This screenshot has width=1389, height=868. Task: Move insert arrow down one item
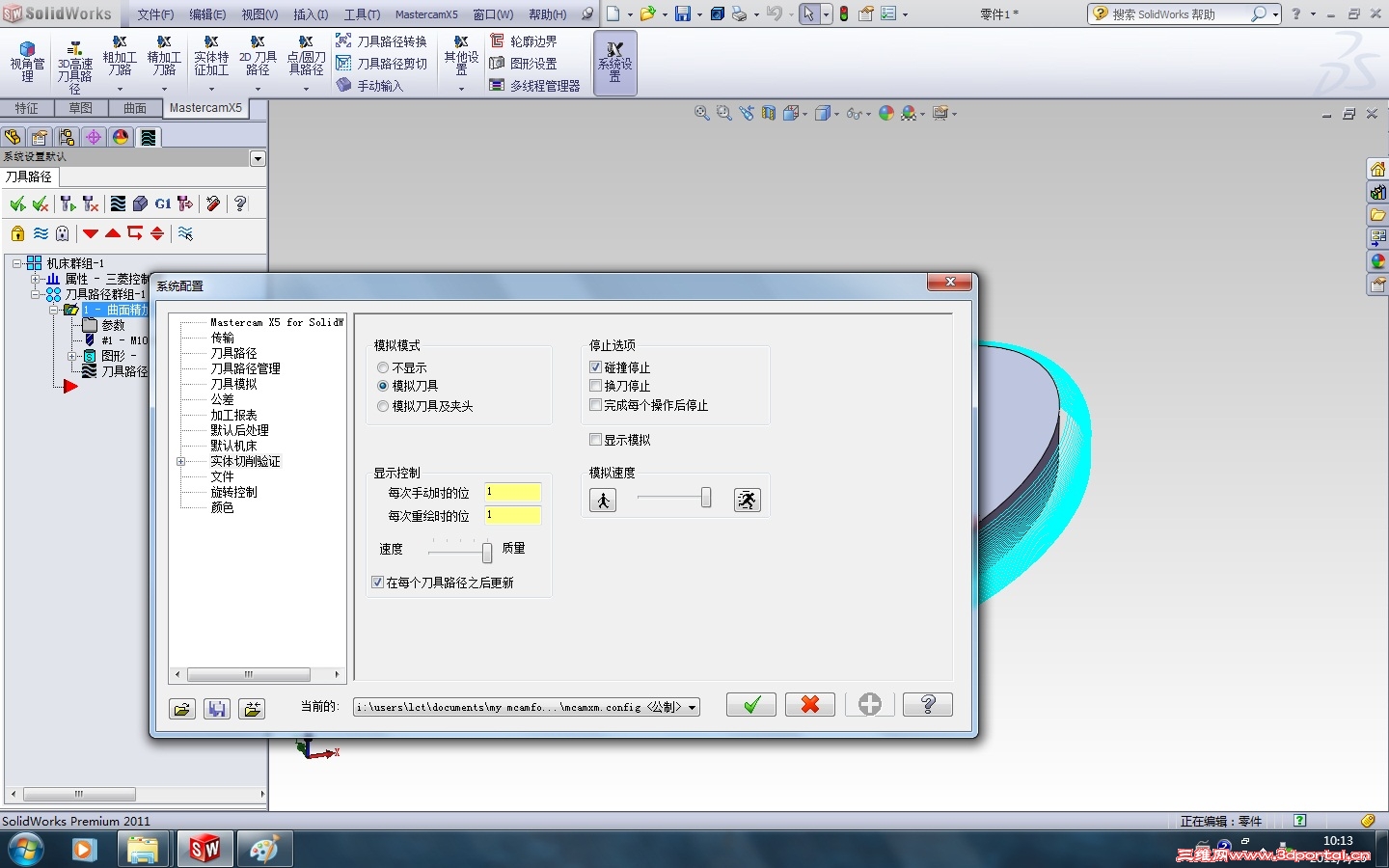[x=91, y=233]
